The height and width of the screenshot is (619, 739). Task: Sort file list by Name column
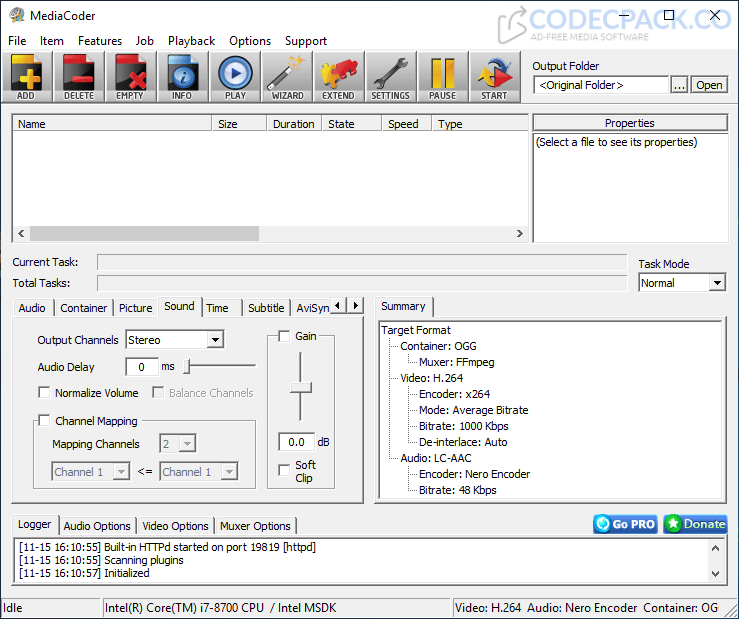pyautogui.click(x=112, y=124)
